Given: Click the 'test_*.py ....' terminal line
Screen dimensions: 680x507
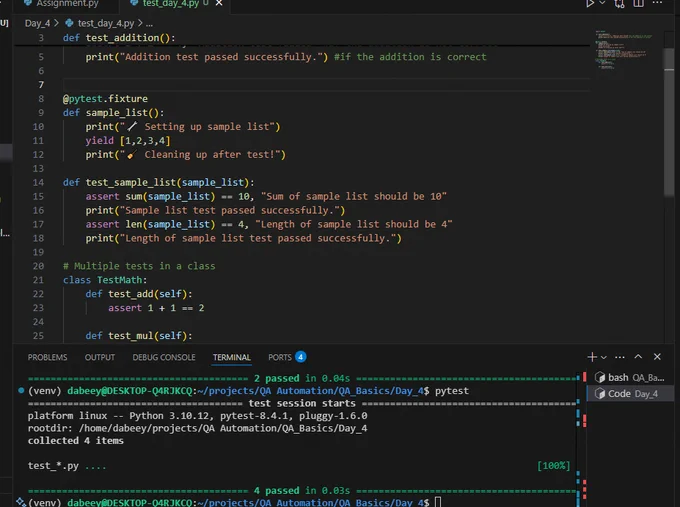Looking at the screenshot, I should (x=67, y=466).
